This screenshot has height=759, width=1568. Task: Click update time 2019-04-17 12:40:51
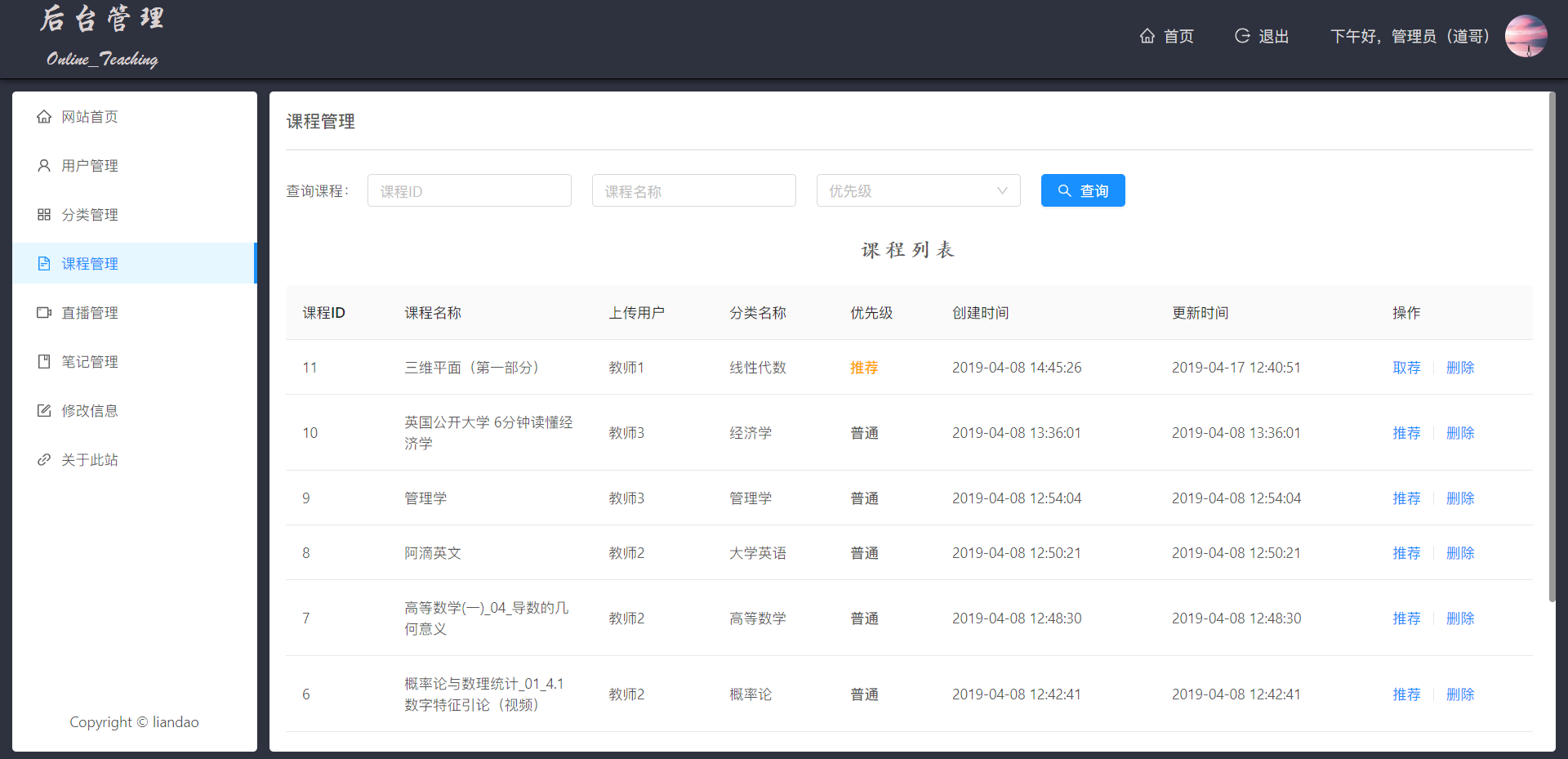[1236, 368]
